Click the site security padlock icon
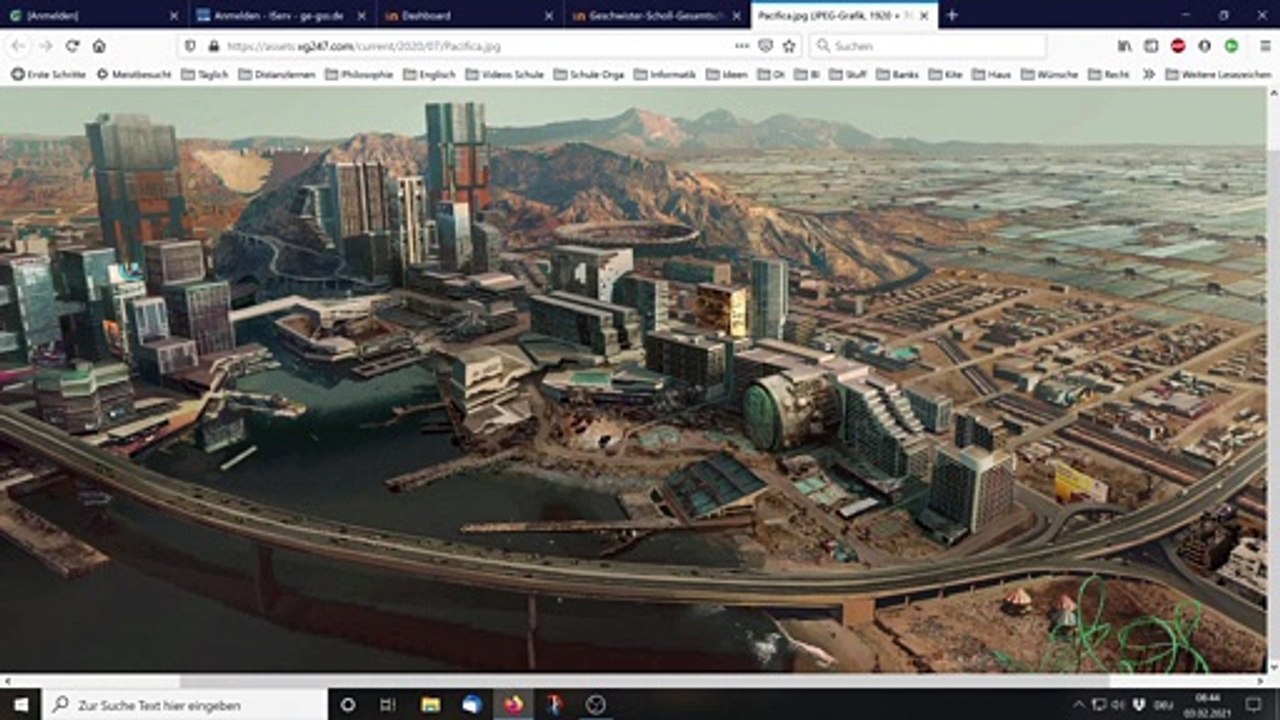The height and width of the screenshot is (720, 1280). click(212, 46)
